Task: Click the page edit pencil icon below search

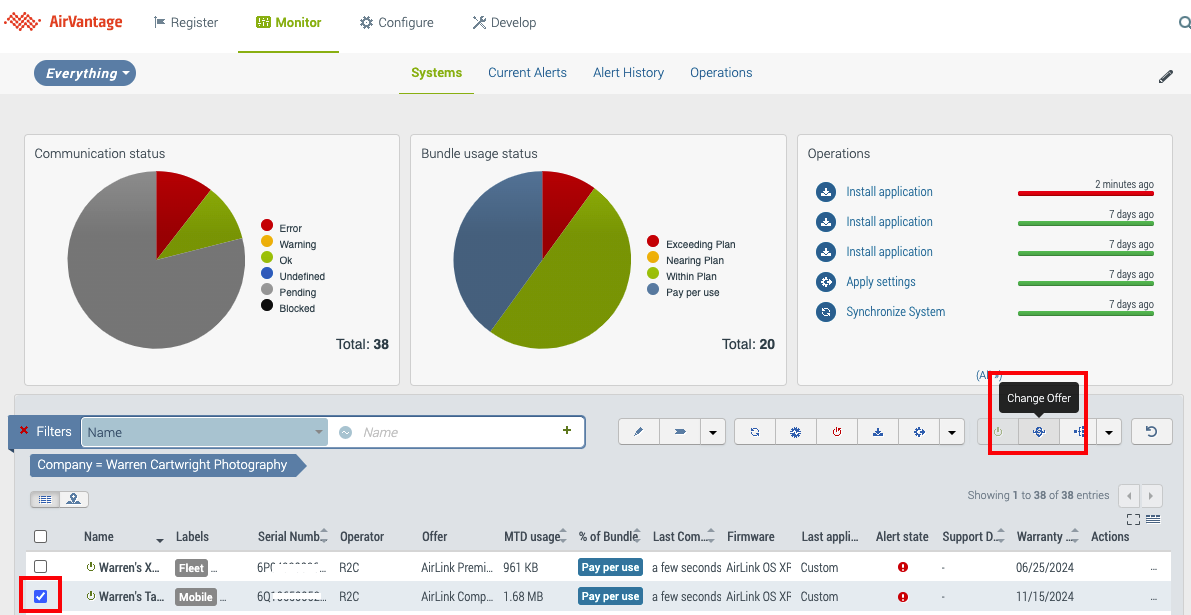Action: click(x=1165, y=76)
